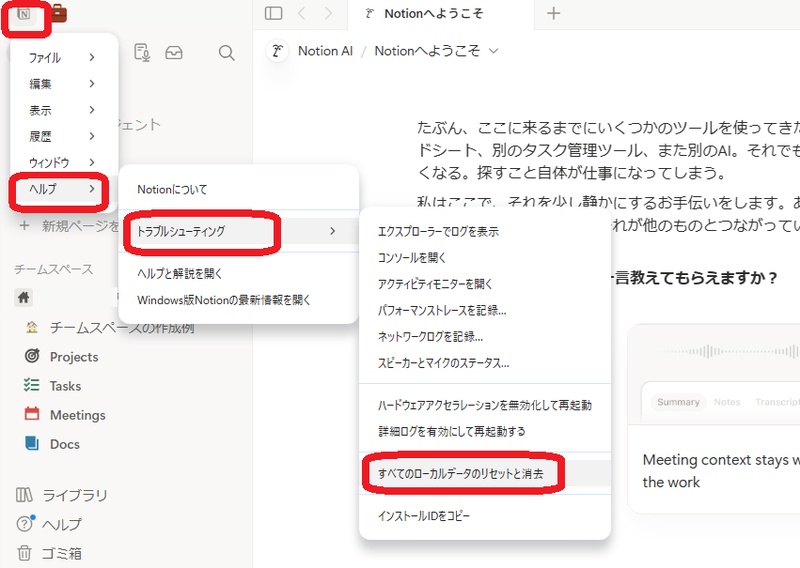Click the AI meeting notes microphone icon
Image resolution: width=800 pixels, height=568 pixels.
tap(142, 53)
